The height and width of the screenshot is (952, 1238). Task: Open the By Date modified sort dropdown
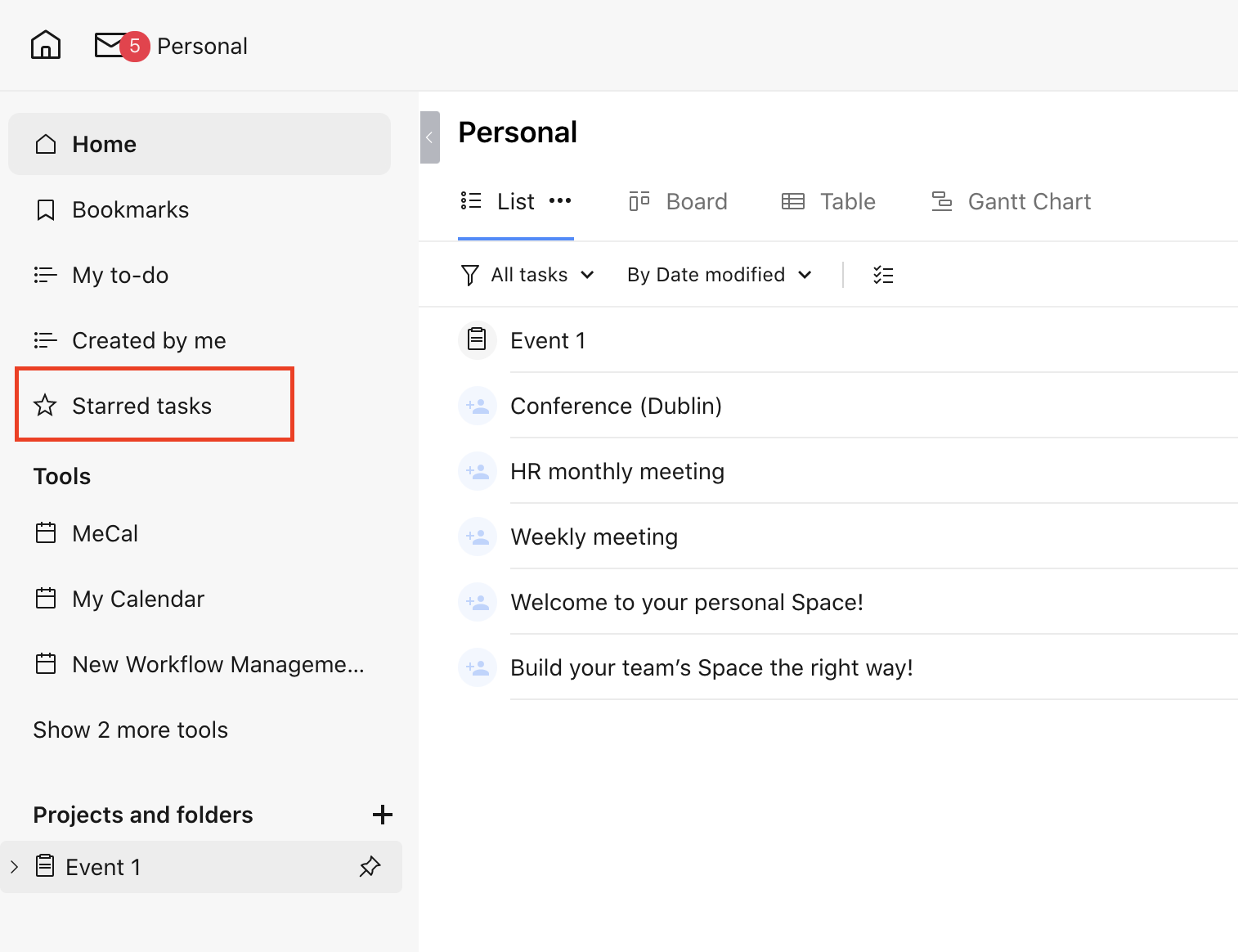pyautogui.click(x=719, y=275)
